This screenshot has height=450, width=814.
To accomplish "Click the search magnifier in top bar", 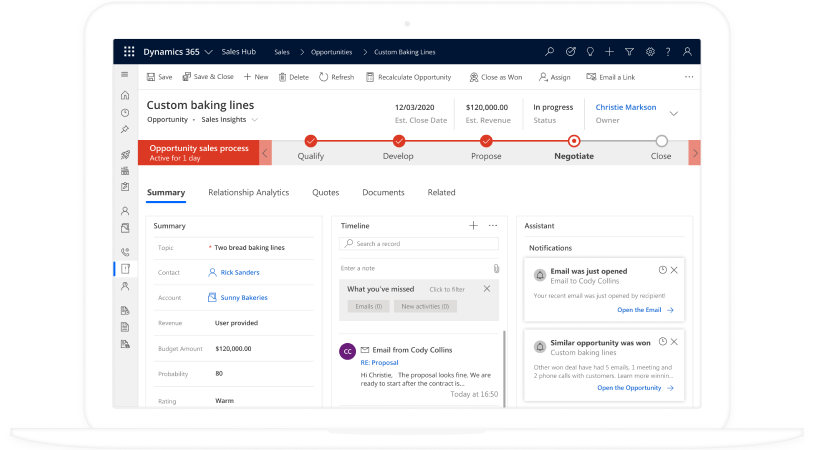I will (549, 51).
